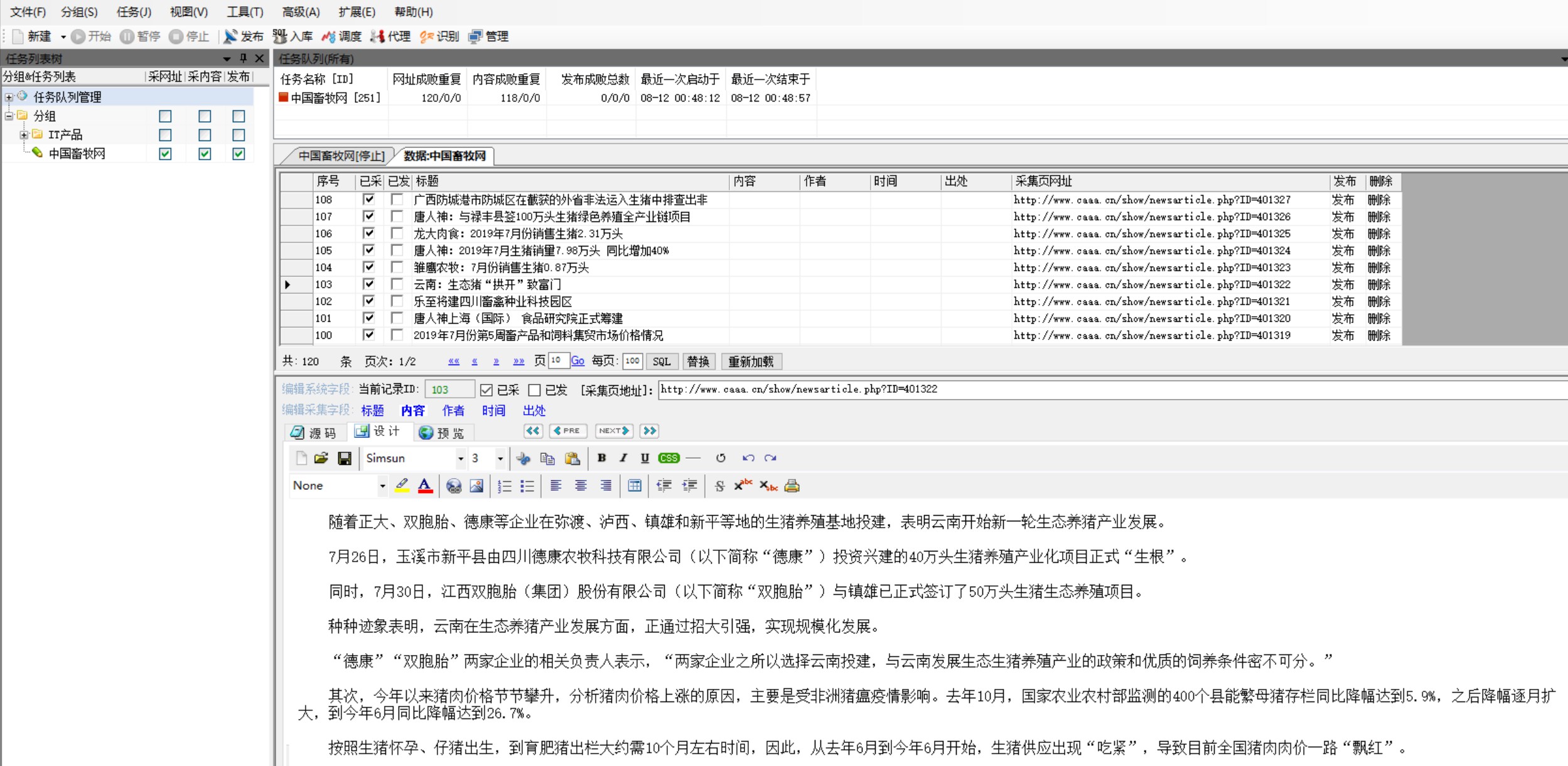Toggle bold formatting in the content editor
Image resolution: width=1568 pixels, height=766 pixels.
(601, 458)
